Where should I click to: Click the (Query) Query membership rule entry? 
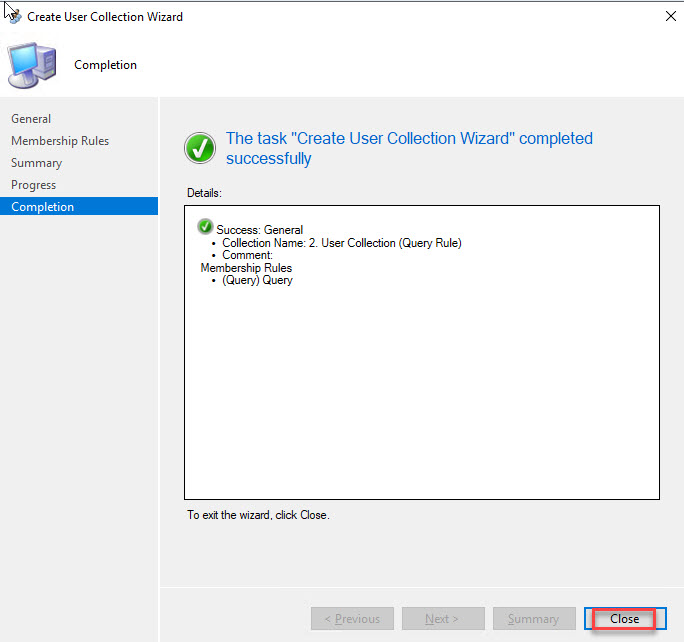pyautogui.click(x=257, y=280)
